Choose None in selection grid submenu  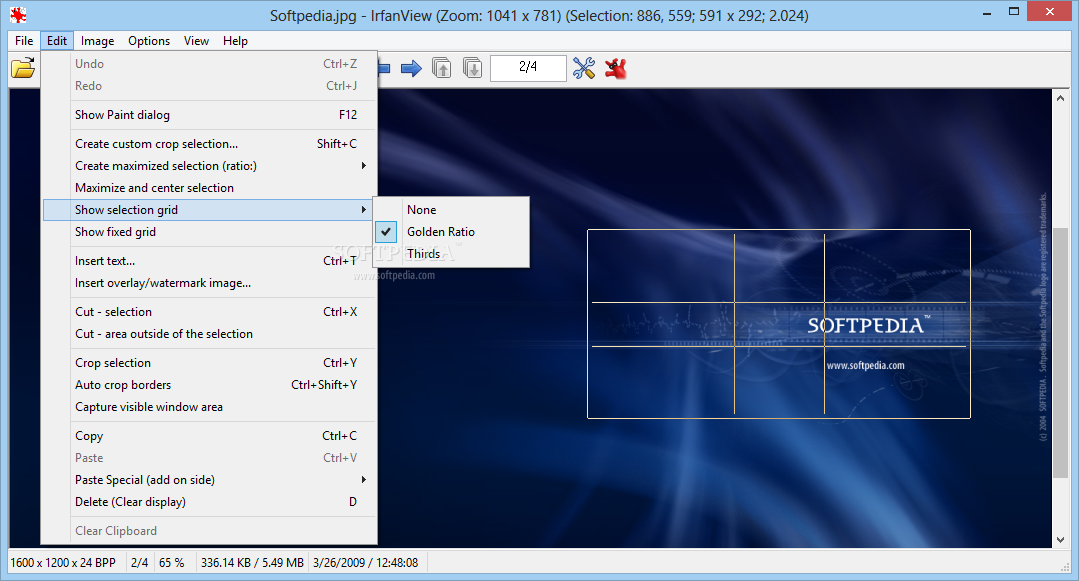click(x=451, y=210)
